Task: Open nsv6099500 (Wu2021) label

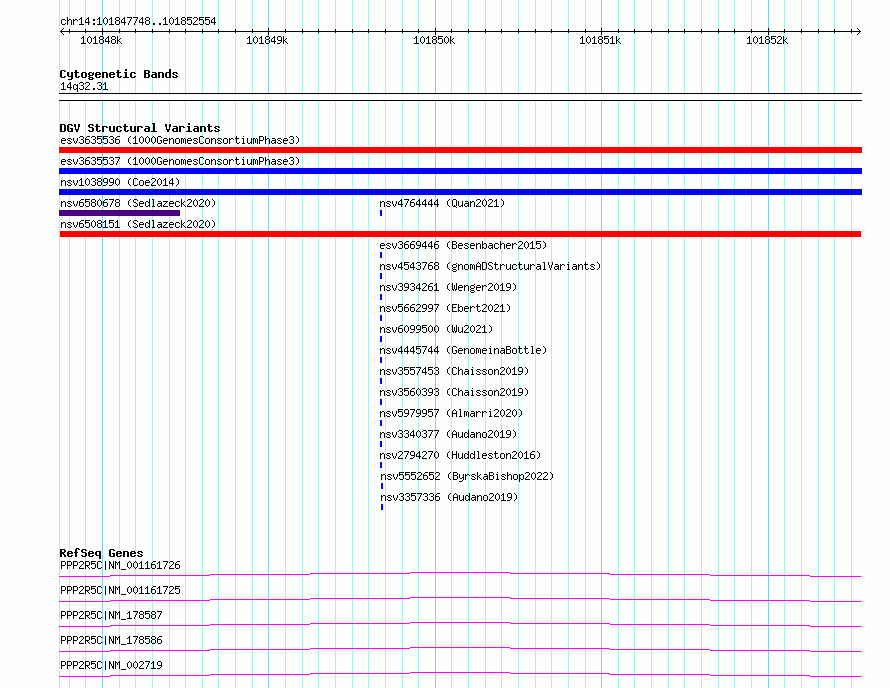Action: (436, 329)
